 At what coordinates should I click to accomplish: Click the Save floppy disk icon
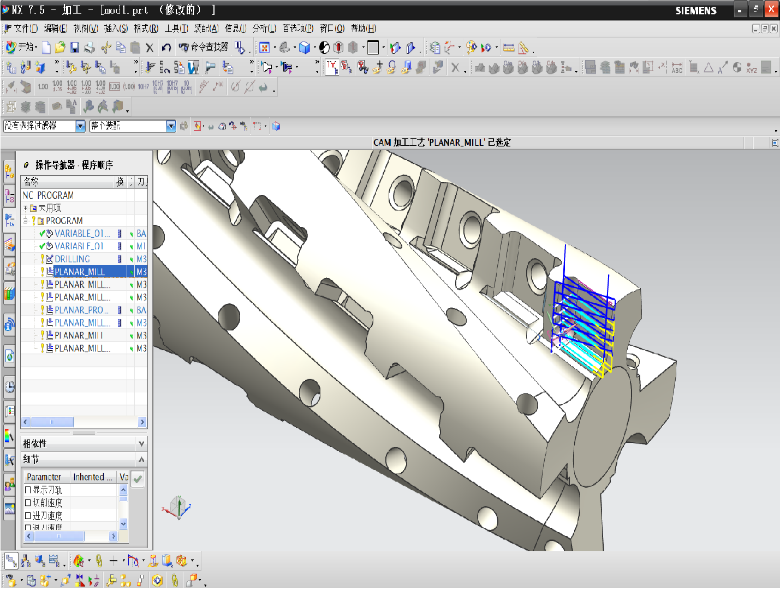[74, 47]
